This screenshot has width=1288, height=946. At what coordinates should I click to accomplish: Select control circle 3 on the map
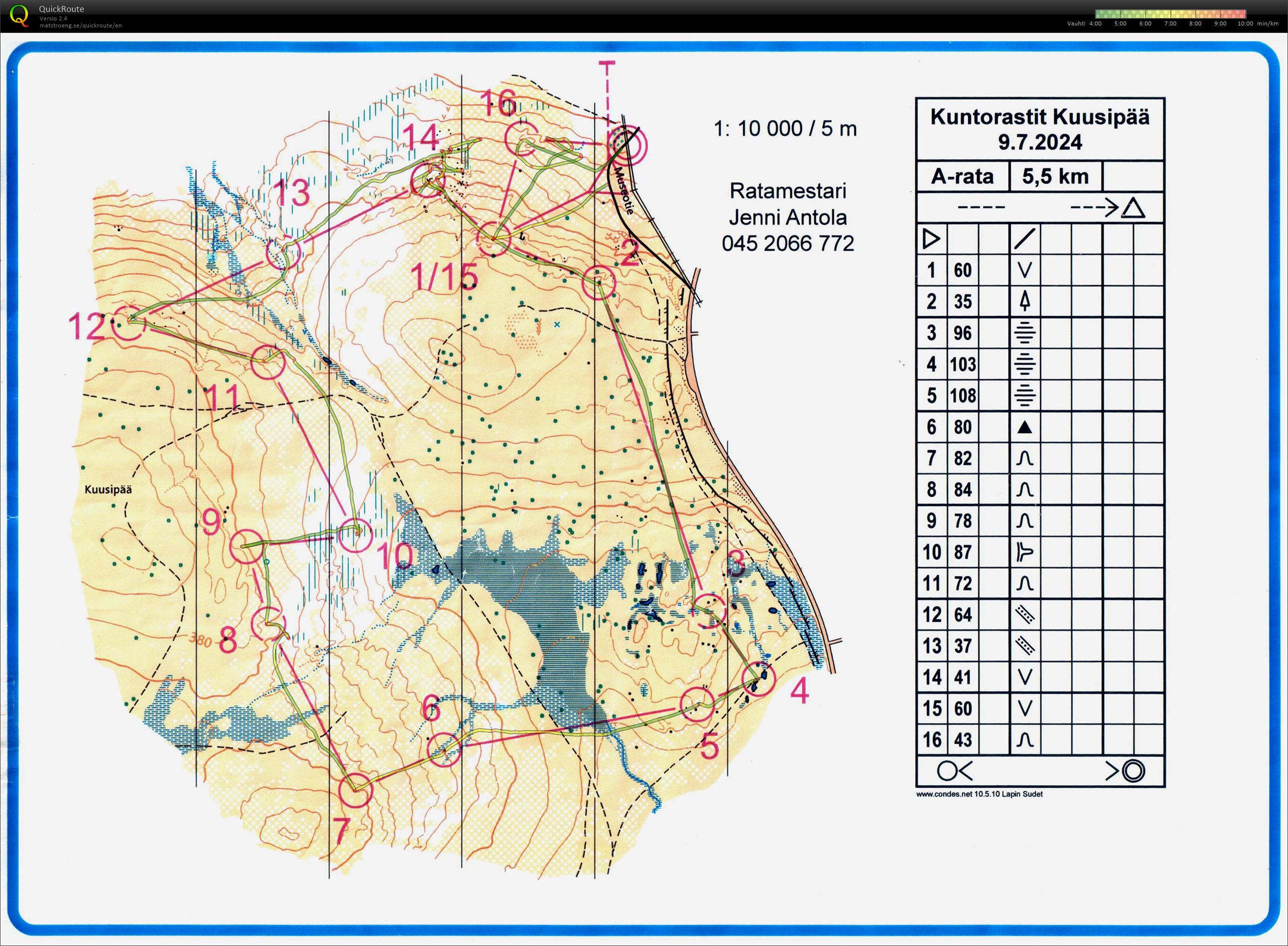click(x=710, y=611)
